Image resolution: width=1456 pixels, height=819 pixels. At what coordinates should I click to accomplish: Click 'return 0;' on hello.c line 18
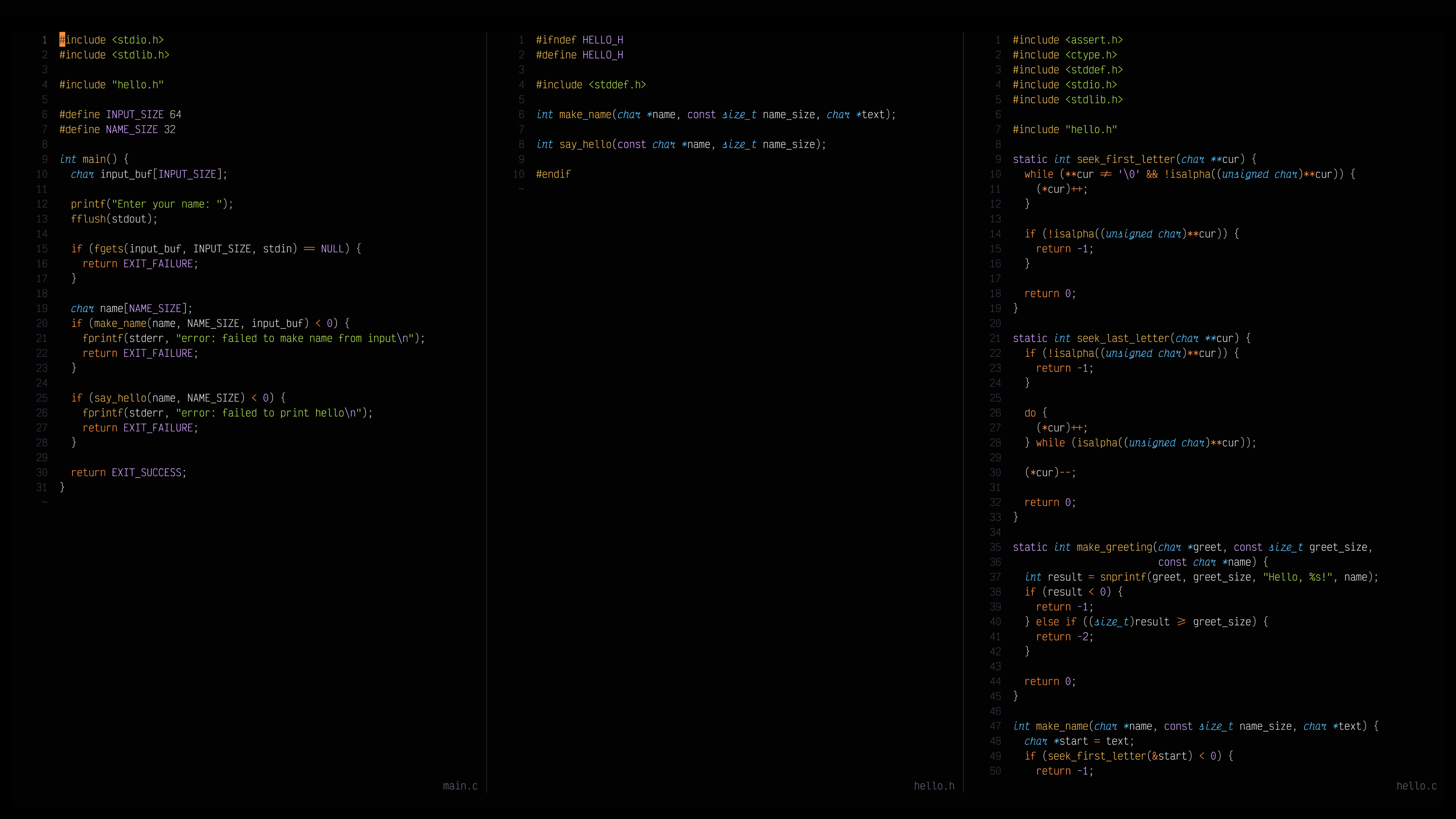pyautogui.click(x=1050, y=293)
